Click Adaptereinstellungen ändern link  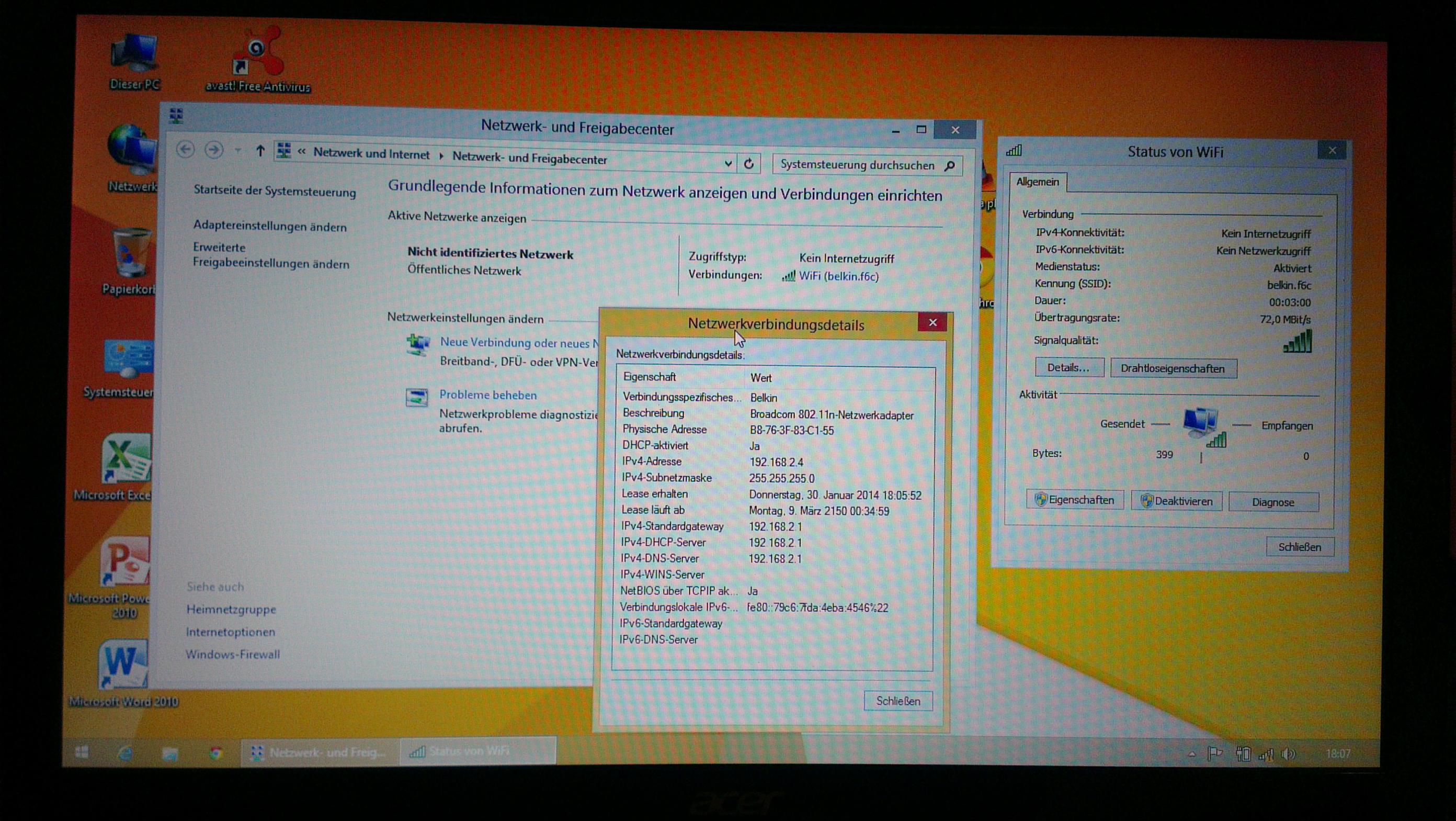coord(270,226)
